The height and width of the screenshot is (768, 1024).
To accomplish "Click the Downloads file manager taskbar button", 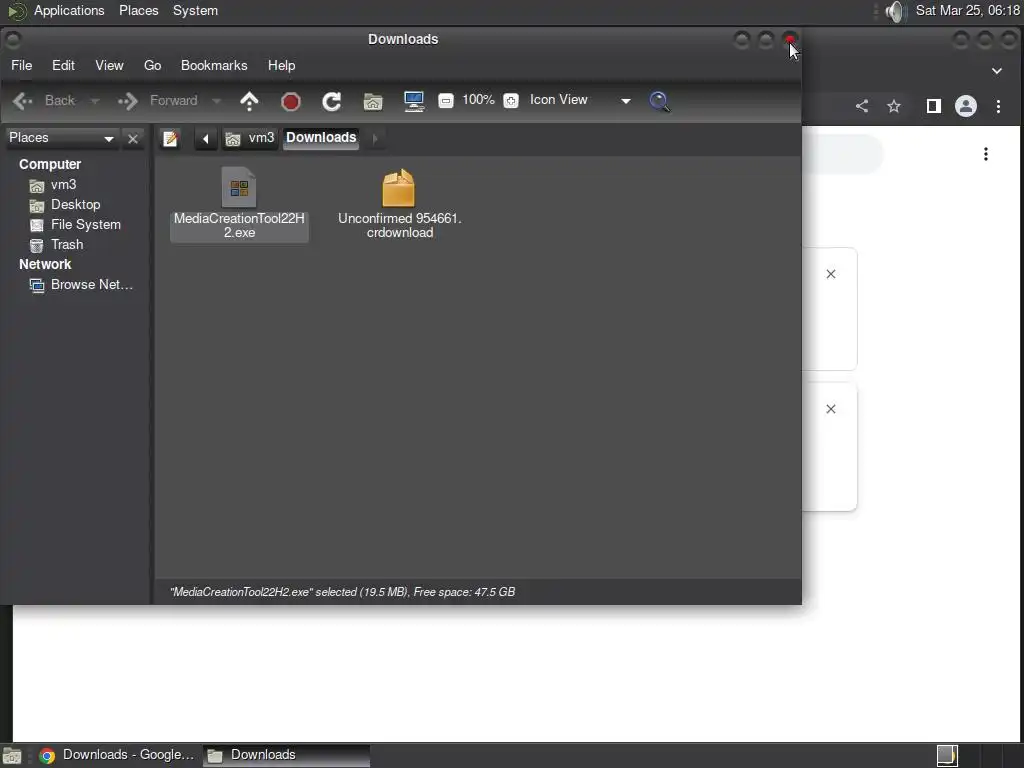I will click(286, 755).
